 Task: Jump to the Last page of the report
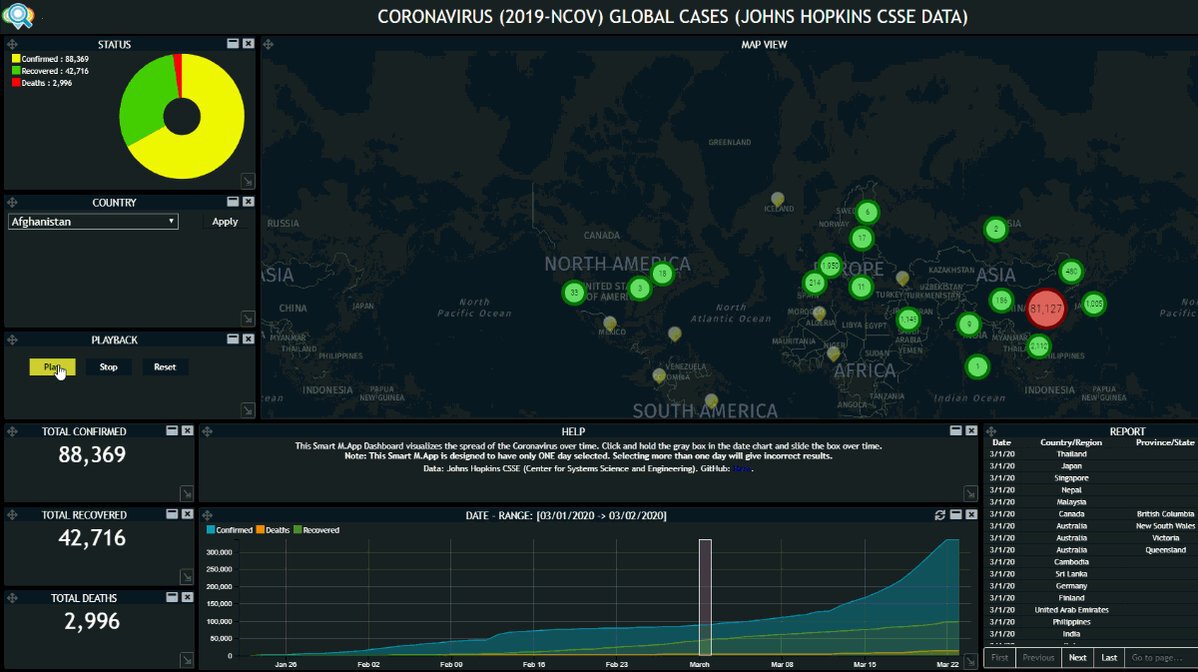point(1109,658)
